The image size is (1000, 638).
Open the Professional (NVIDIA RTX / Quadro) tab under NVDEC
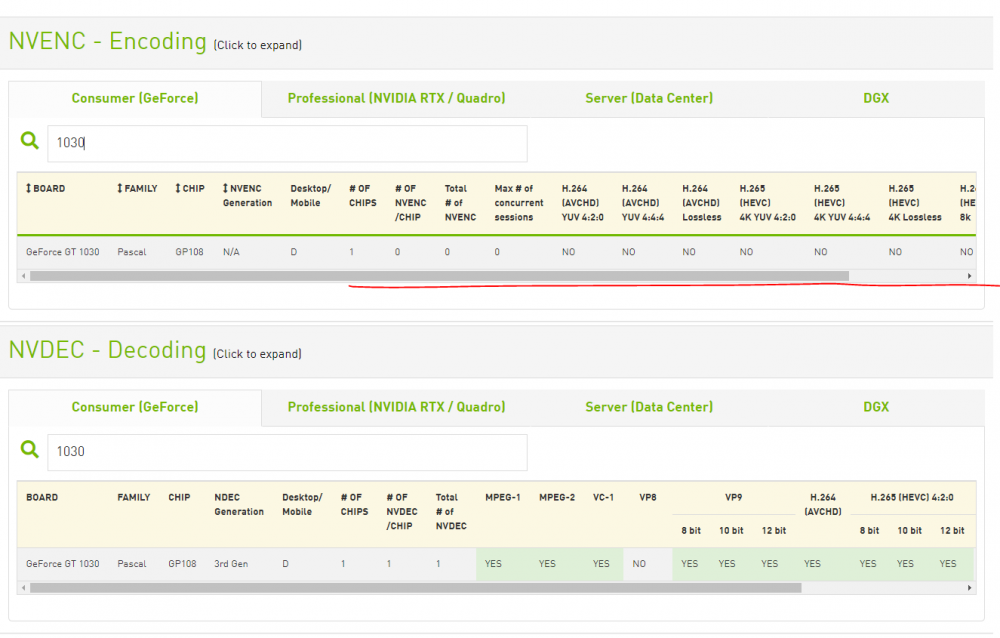pyautogui.click(x=396, y=407)
